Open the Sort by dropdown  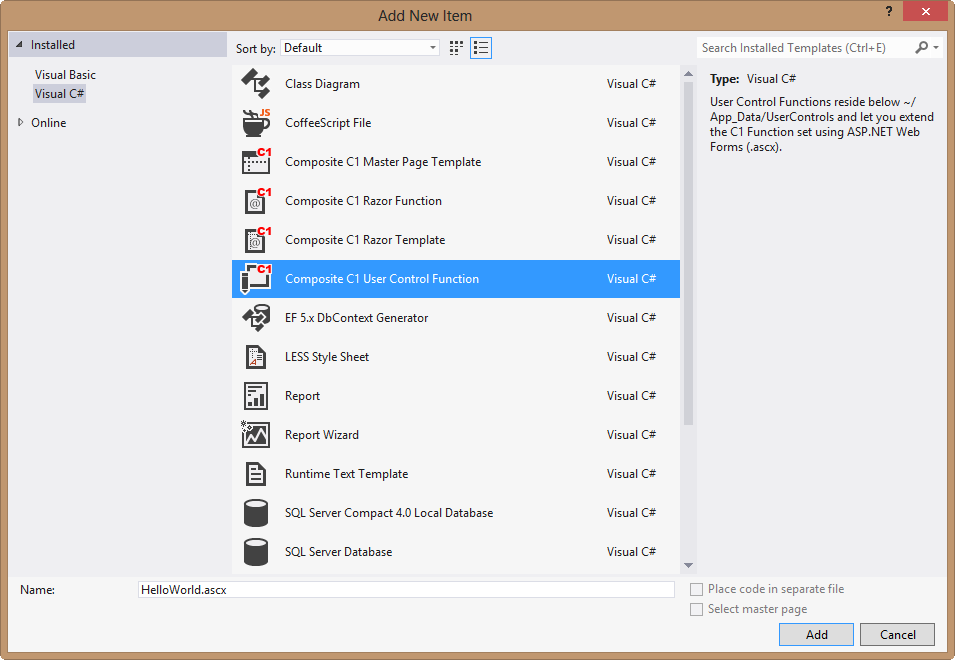pyautogui.click(x=360, y=48)
